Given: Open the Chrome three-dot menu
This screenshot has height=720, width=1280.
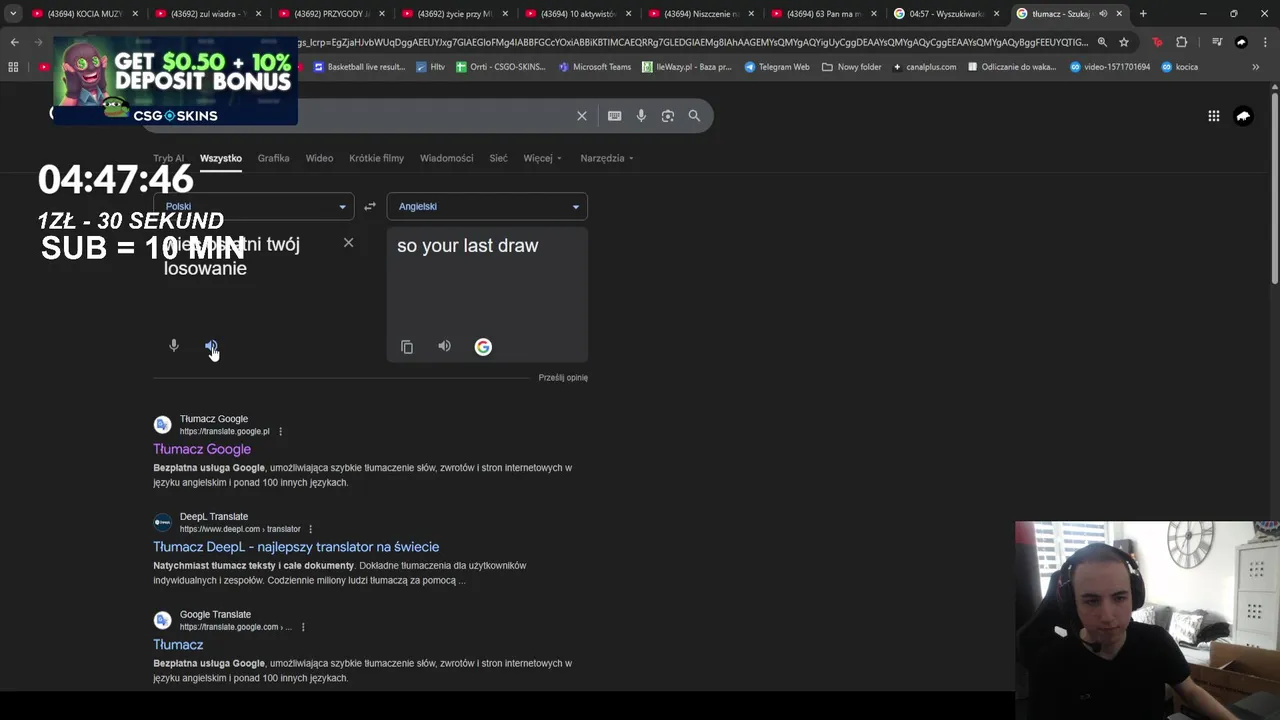Looking at the screenshot, I should [x=1265, y=42].
